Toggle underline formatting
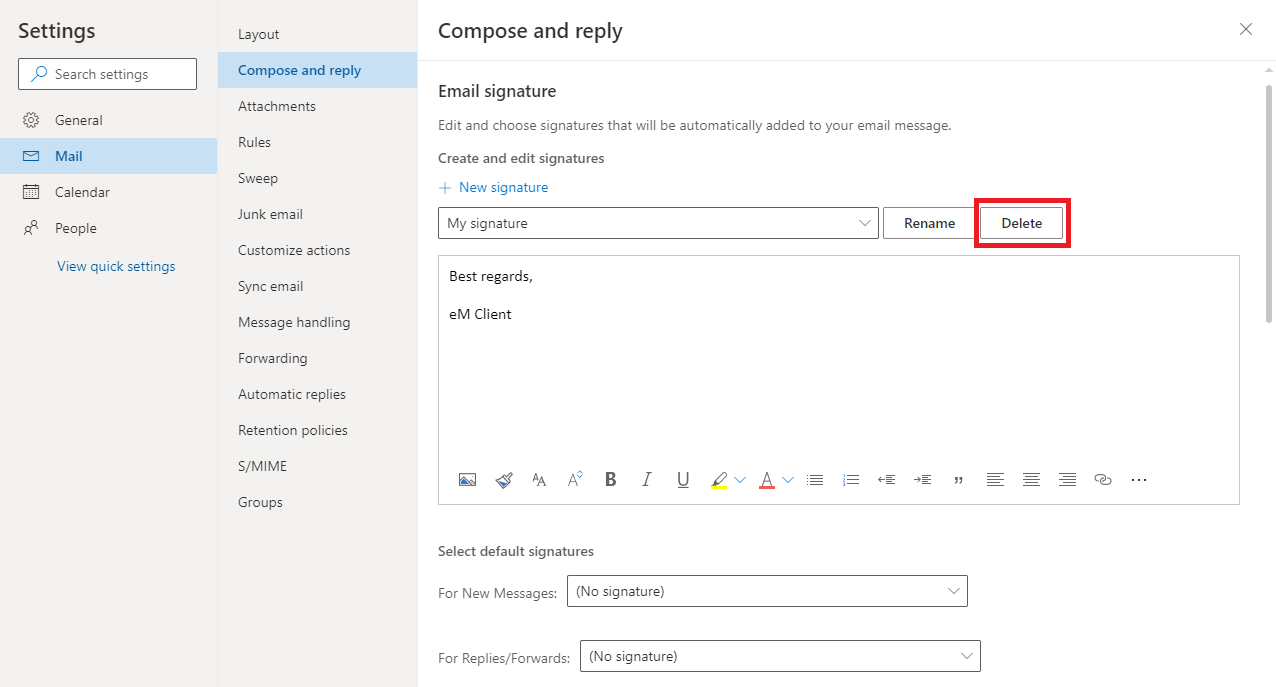Viewport: 1276px width, 687px height. [683, 480]
